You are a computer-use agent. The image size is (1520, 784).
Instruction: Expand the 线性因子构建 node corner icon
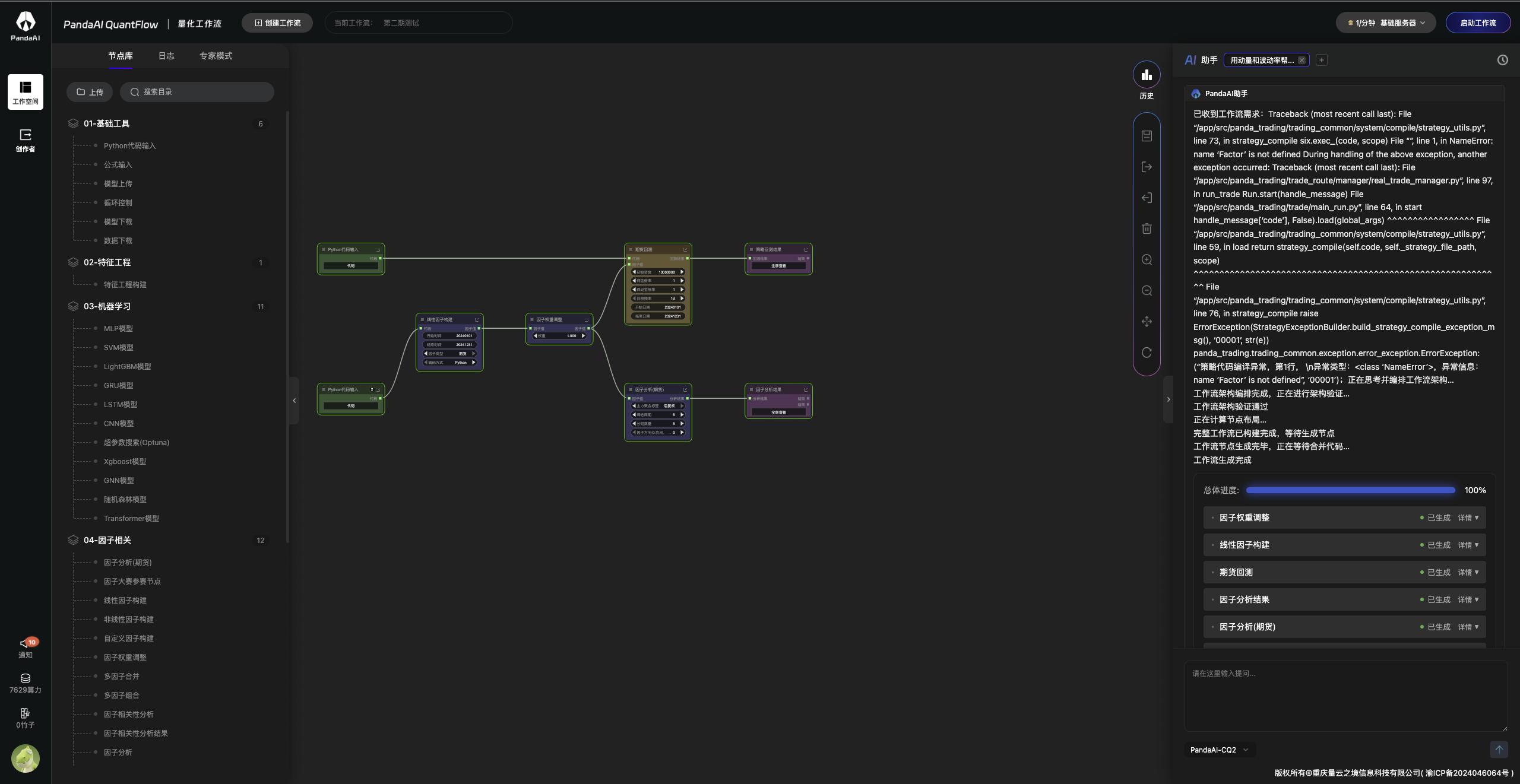476,320
